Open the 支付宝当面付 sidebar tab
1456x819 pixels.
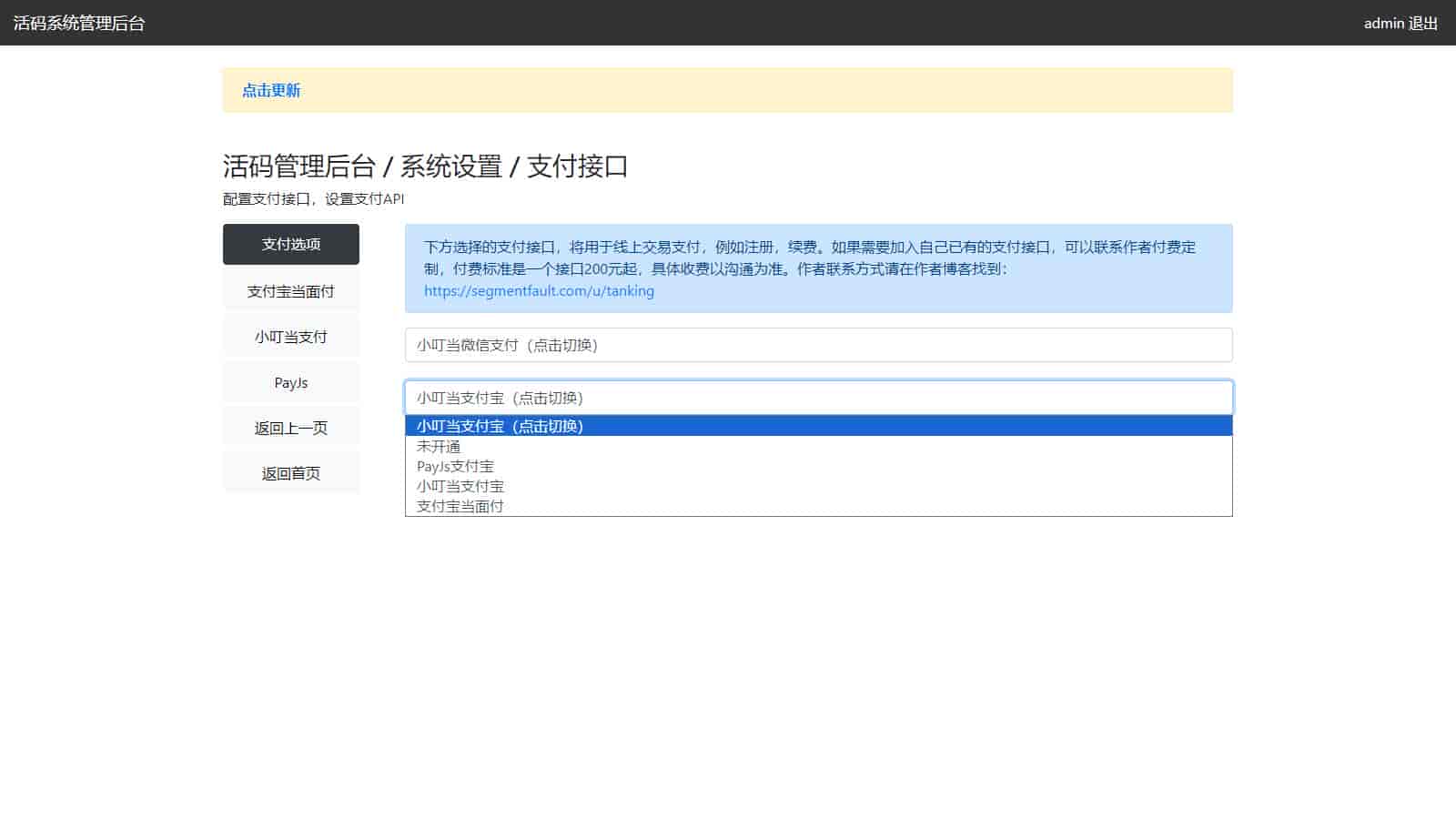pyautogui.click(x=290, y=291)
